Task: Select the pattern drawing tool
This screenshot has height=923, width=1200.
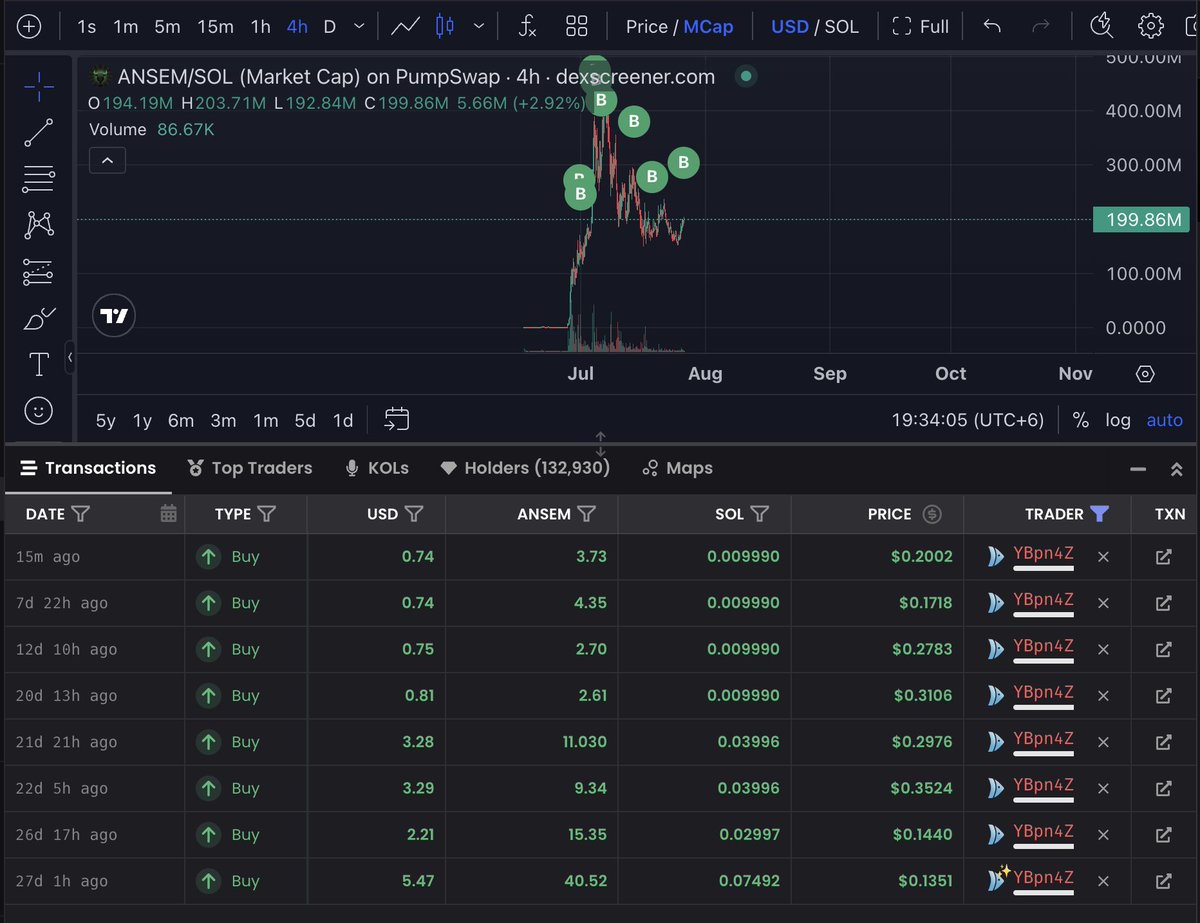Action: pyautogui.click(x=39, y=225)
